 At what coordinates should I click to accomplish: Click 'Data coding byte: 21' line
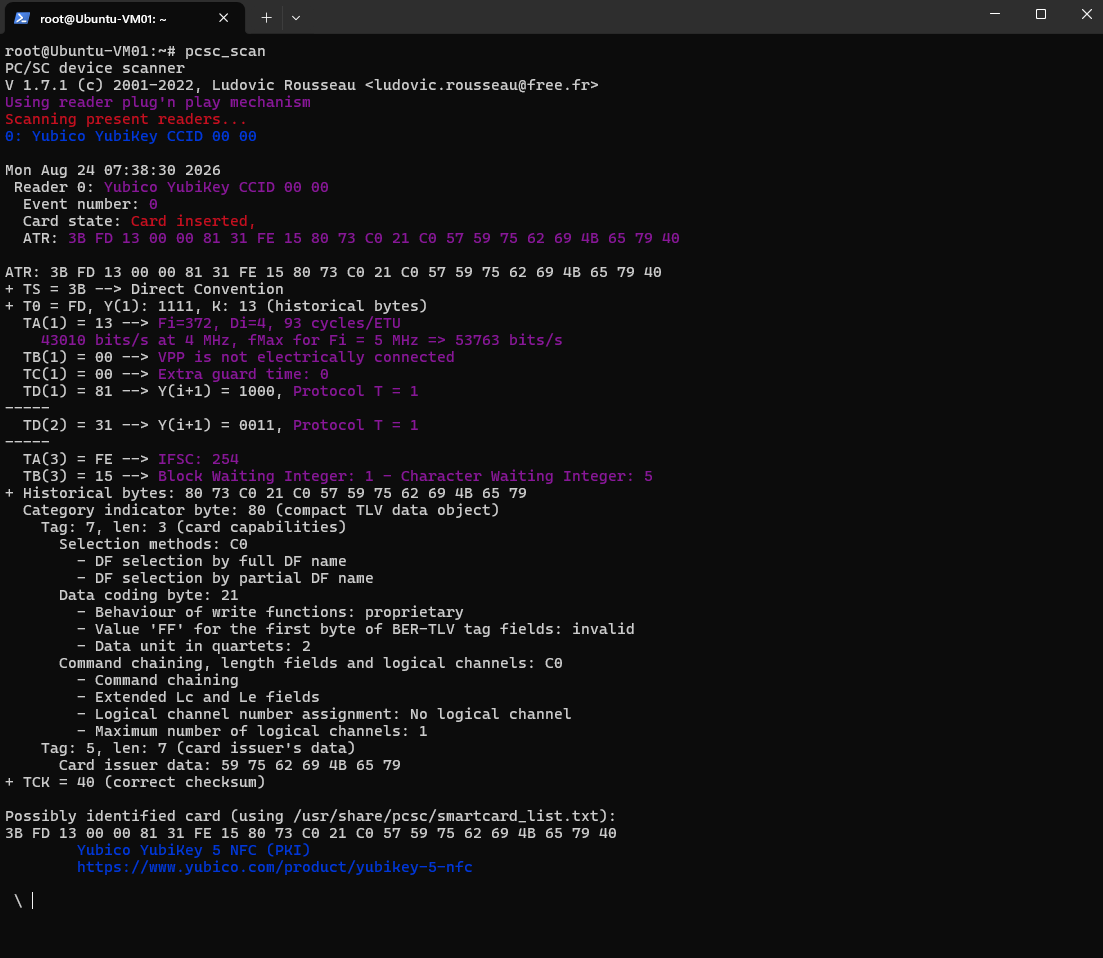148,595
